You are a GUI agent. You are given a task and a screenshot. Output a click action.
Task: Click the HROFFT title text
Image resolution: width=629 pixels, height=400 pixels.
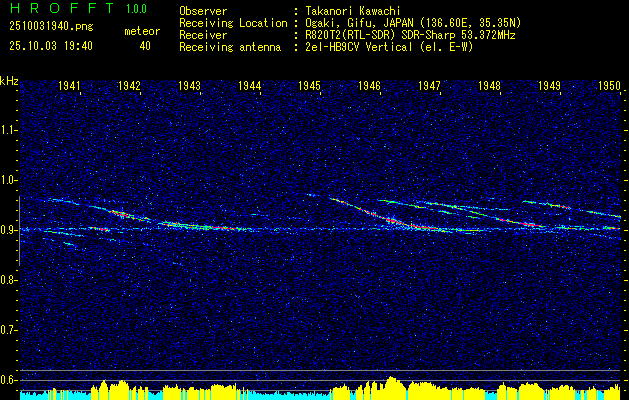[x=63, y=8]
